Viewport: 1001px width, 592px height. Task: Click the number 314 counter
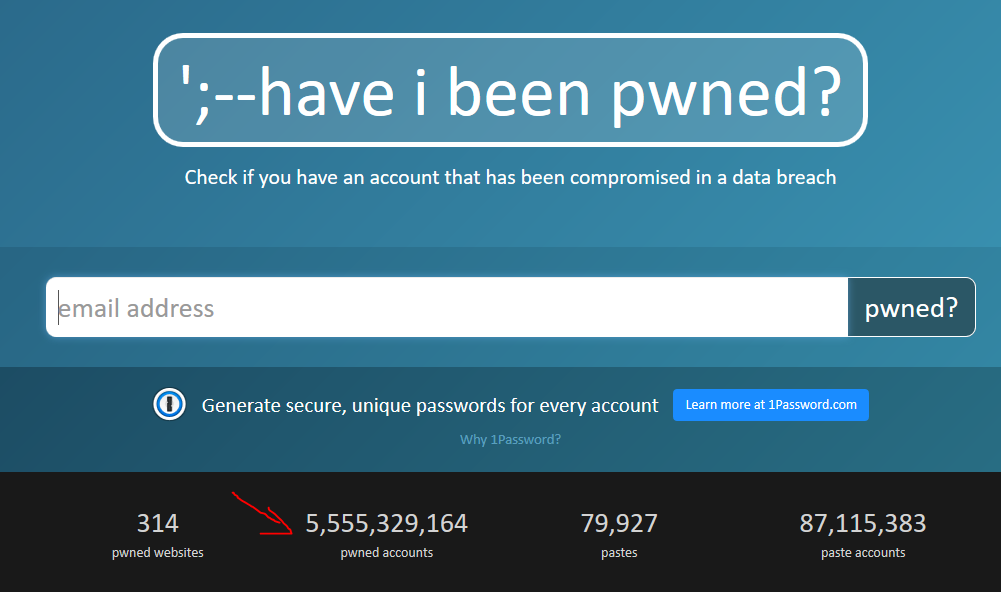click(158, 524)
